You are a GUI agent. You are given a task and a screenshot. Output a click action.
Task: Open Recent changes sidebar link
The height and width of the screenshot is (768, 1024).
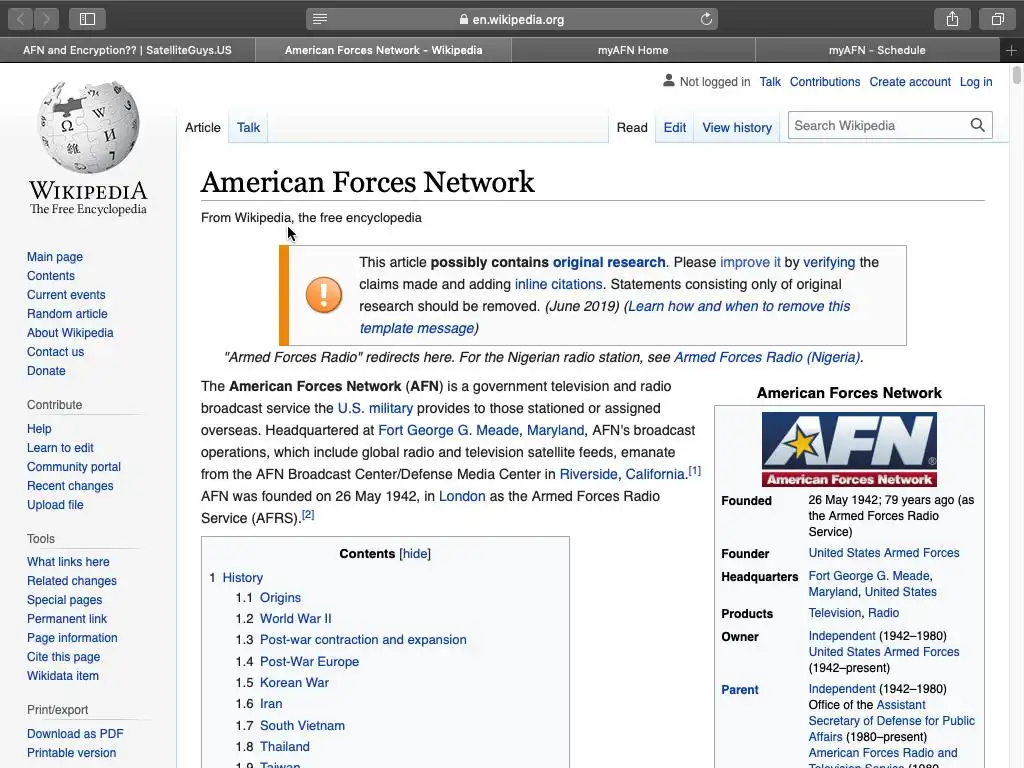point(70,486)
